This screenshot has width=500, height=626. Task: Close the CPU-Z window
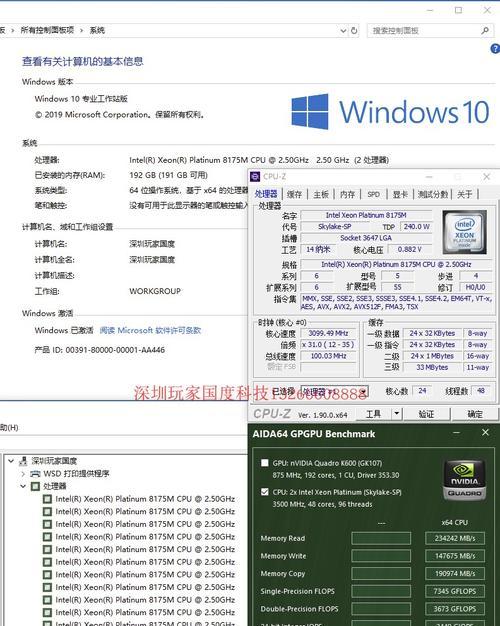tap(486, 176)
